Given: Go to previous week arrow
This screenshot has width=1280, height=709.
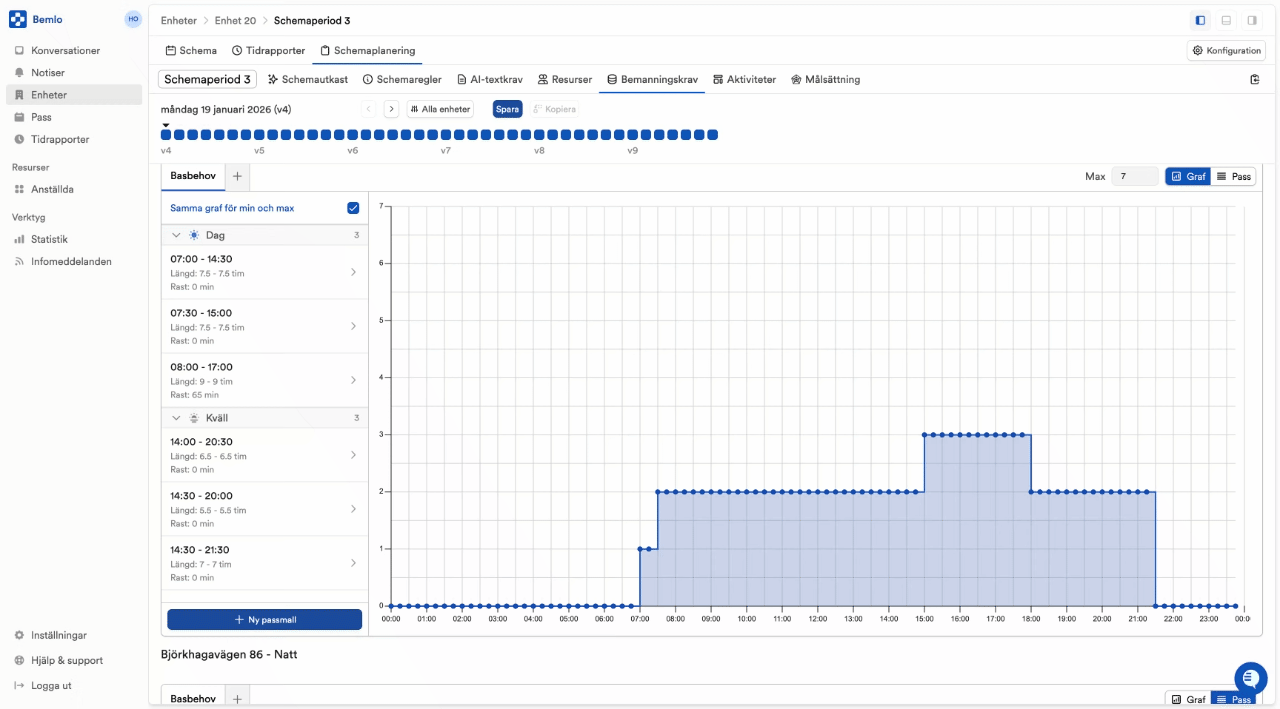Looking at the screenshot, I should 369,109.
